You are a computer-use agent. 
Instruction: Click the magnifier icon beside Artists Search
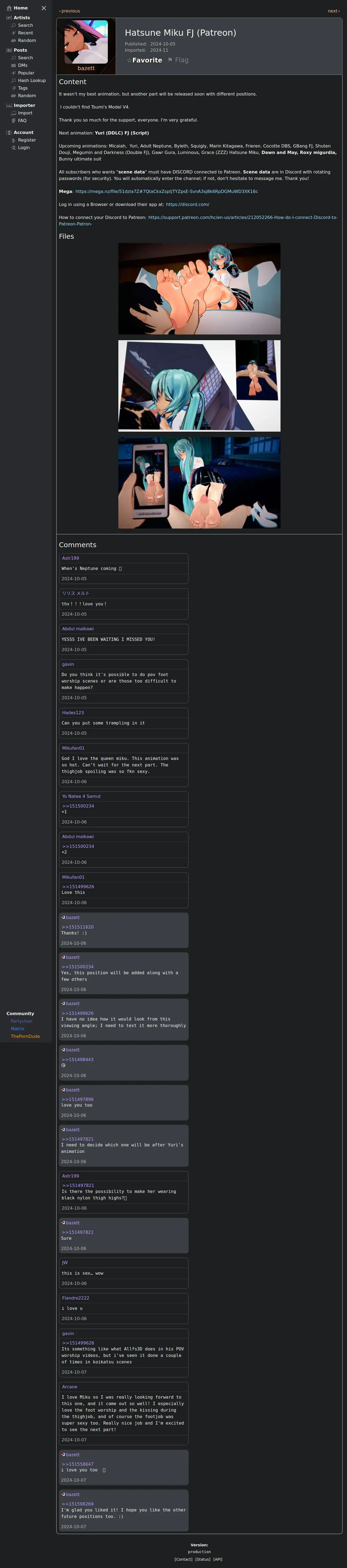click(x=13, y=25)
